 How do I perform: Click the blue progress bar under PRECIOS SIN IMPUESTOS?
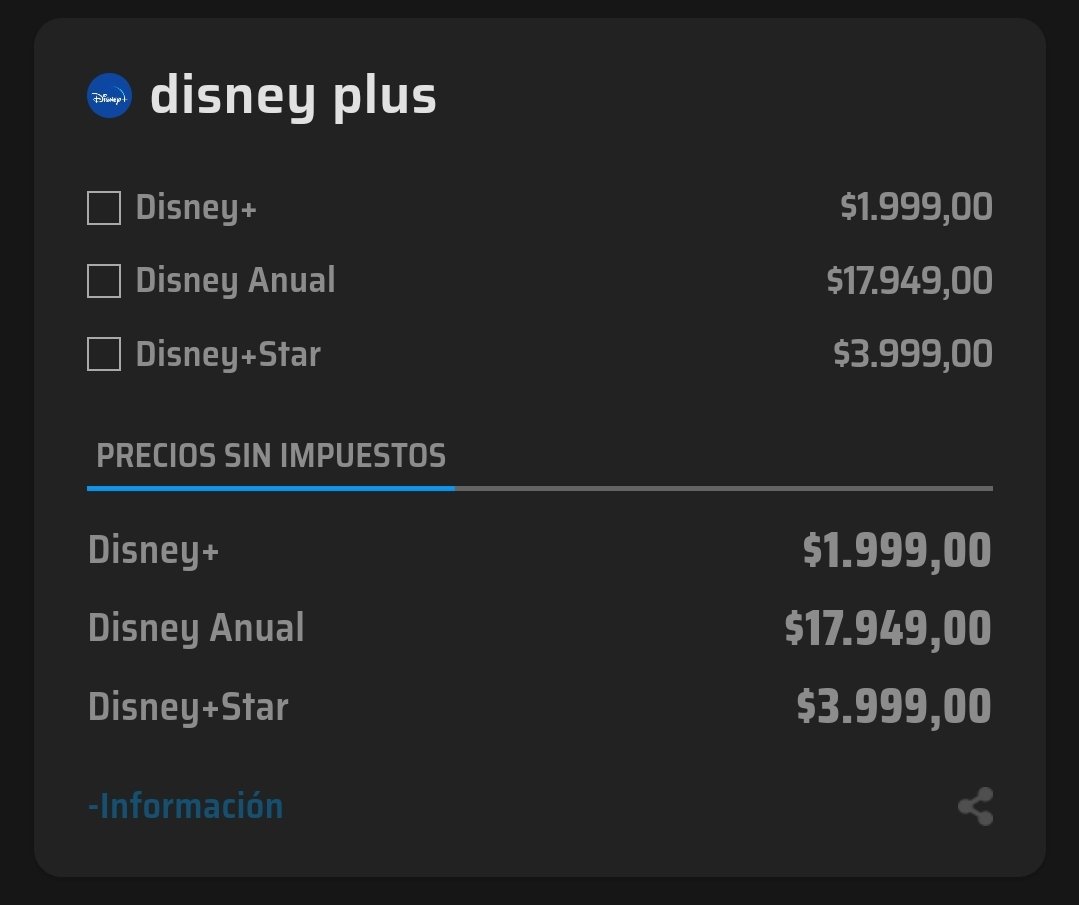[270, 487]
